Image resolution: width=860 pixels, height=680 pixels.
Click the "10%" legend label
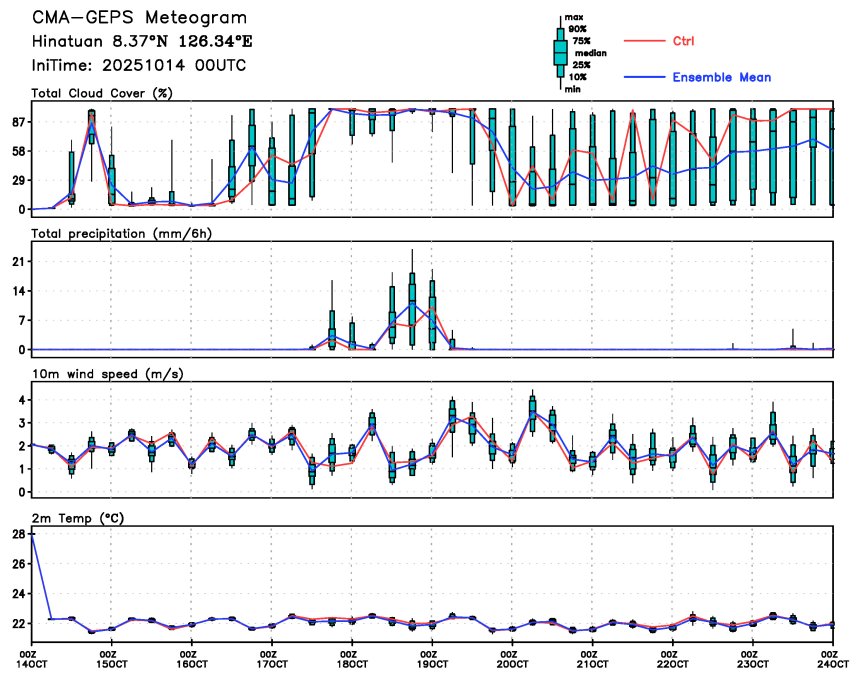[x=577, y=77]
